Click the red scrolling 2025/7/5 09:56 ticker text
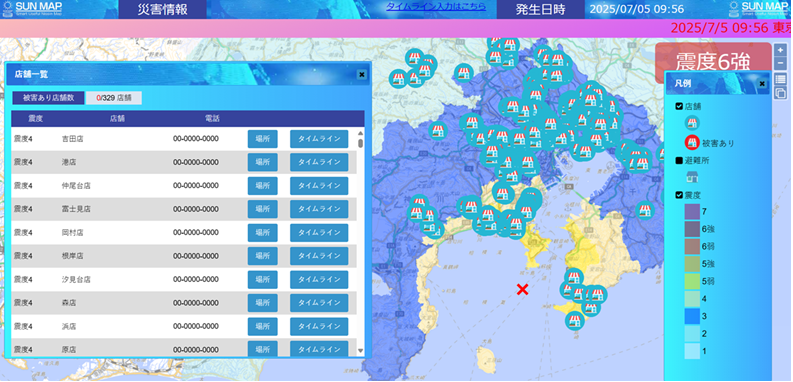 [x=731, y=28]
